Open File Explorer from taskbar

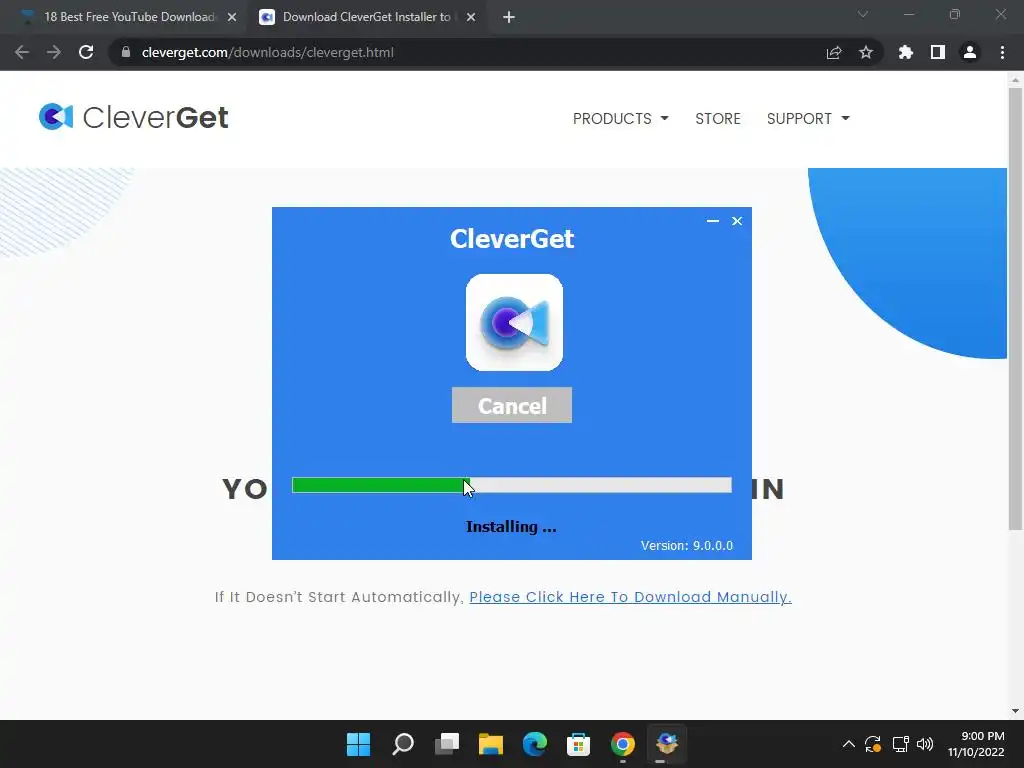[x=490, y=744]
